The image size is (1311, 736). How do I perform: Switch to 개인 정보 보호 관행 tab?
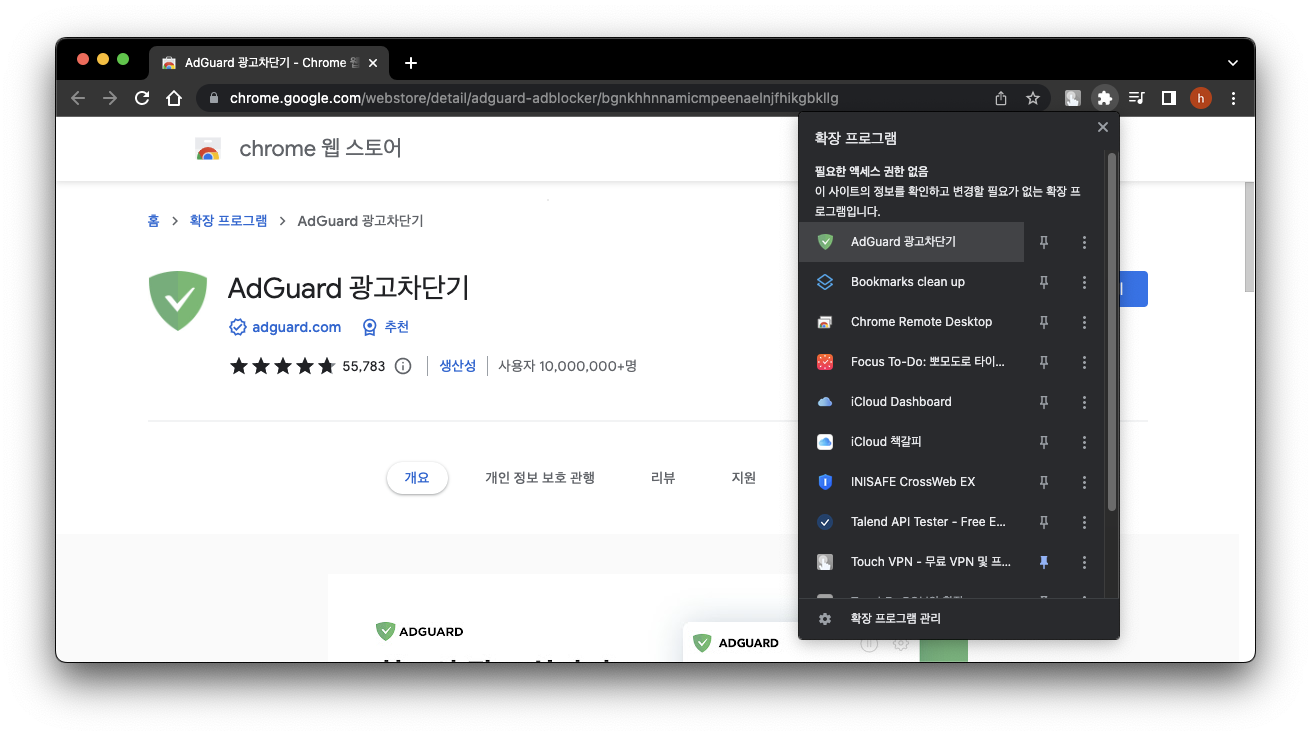coord(540,478)
